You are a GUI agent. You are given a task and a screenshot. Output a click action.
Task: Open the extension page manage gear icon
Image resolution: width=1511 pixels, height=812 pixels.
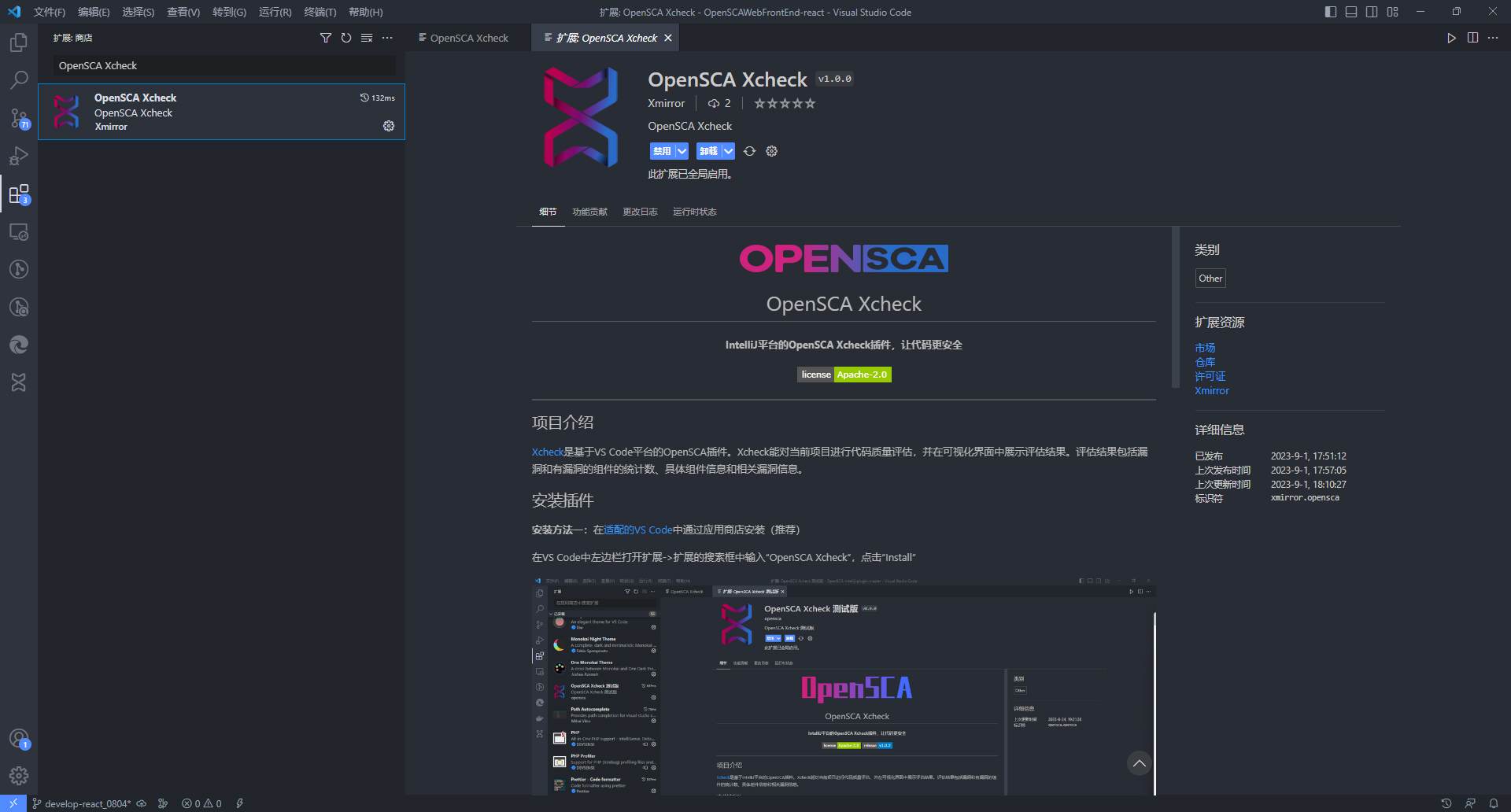(772, 151)
